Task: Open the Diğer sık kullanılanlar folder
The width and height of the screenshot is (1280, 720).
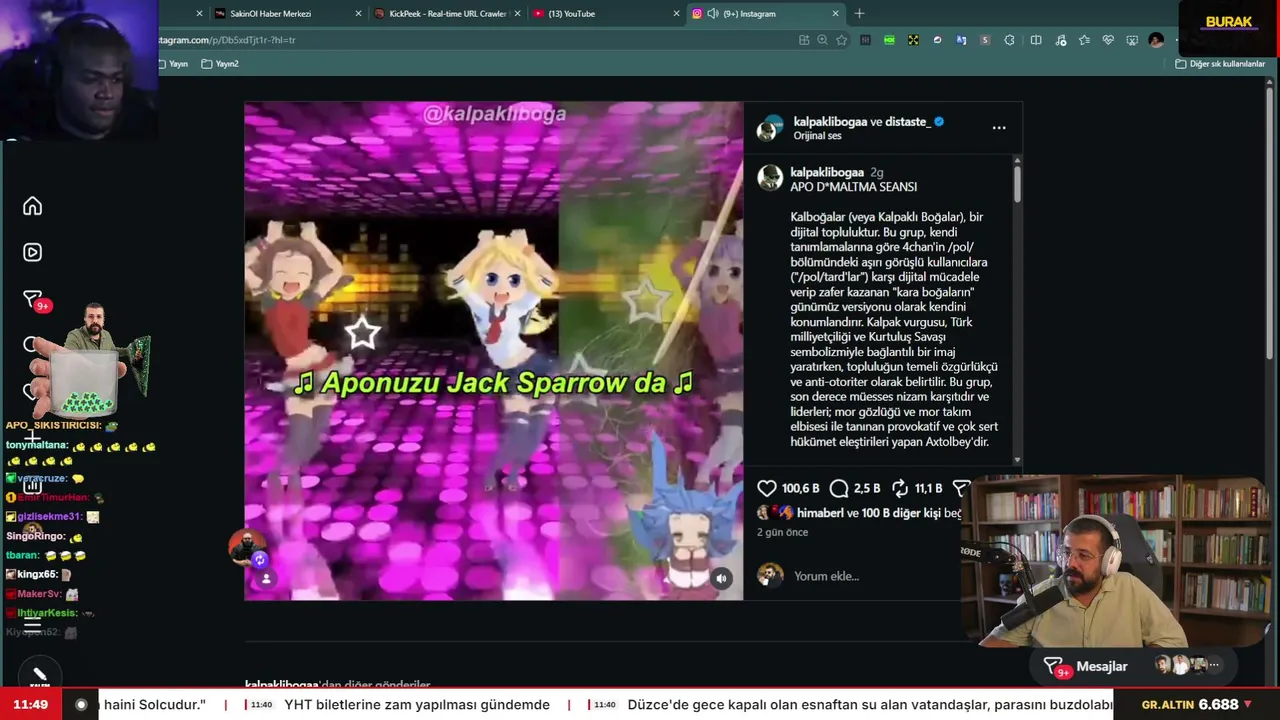Action: 1220,64
